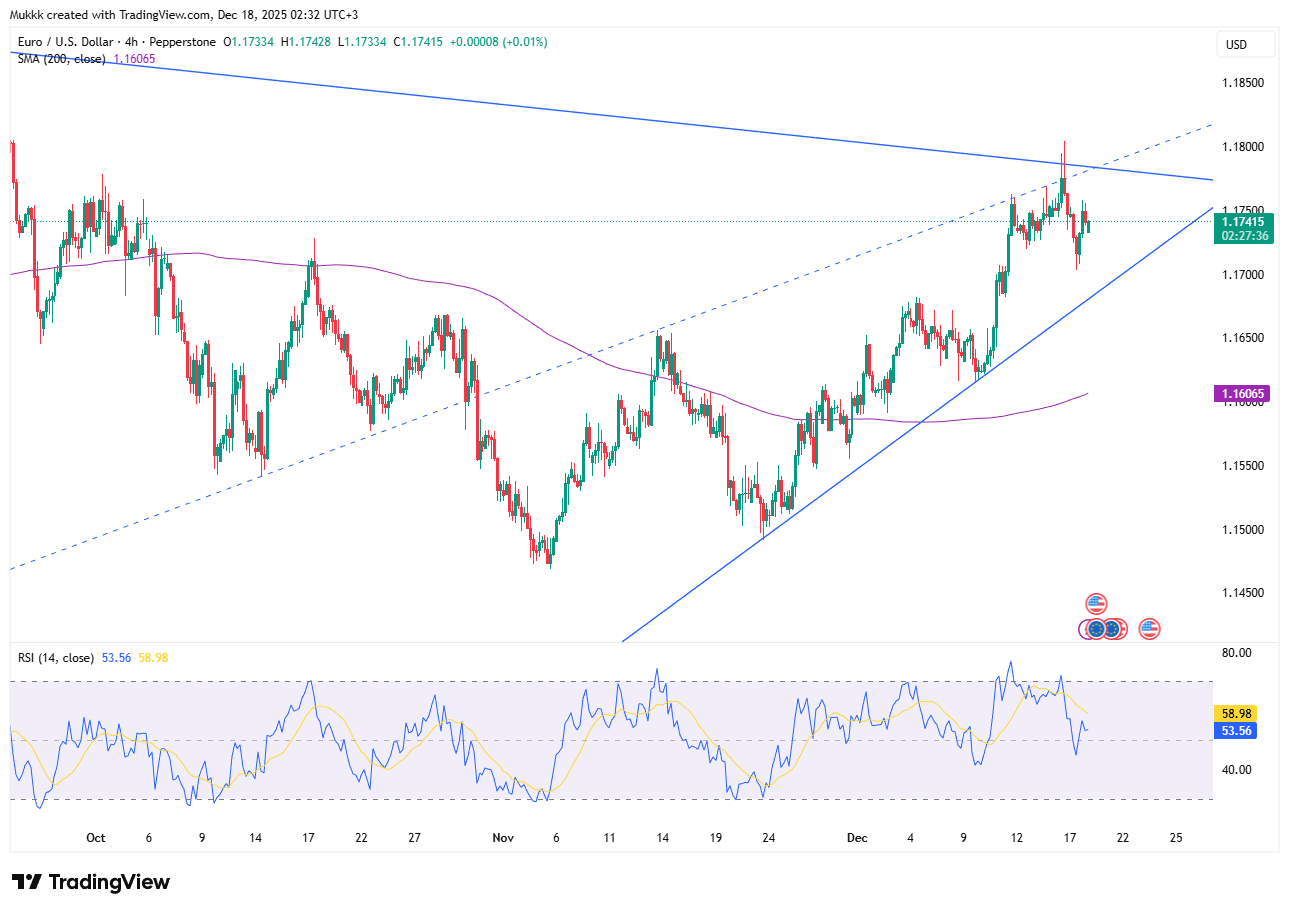Click the TradingView logo at bottom left

tap(91, 882)
